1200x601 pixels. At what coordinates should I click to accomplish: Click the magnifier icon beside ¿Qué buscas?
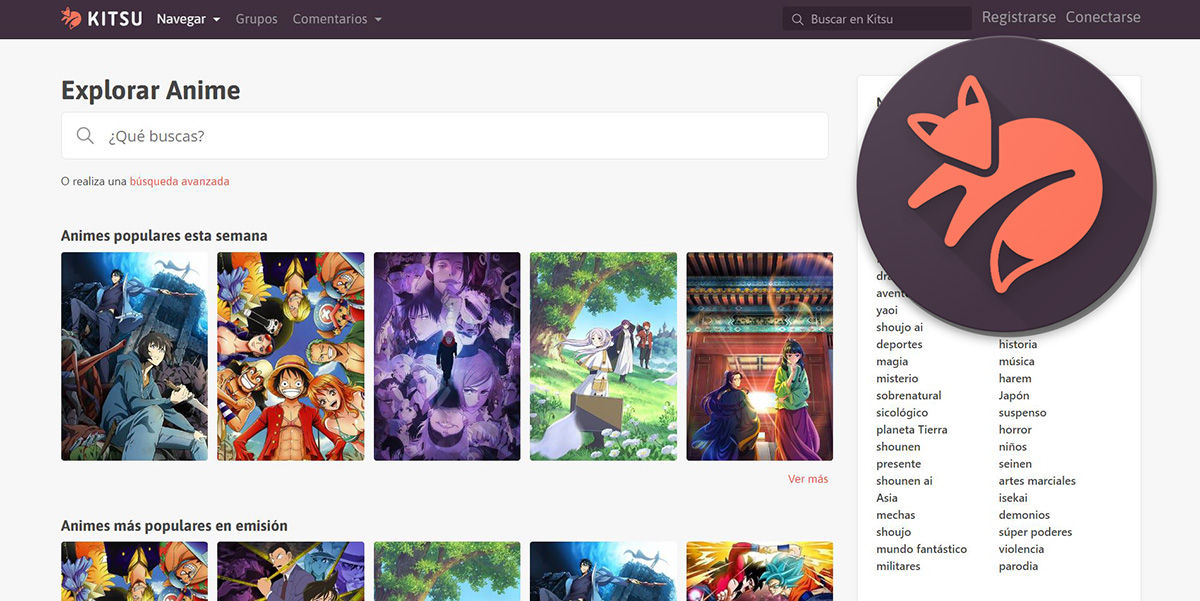85,136
